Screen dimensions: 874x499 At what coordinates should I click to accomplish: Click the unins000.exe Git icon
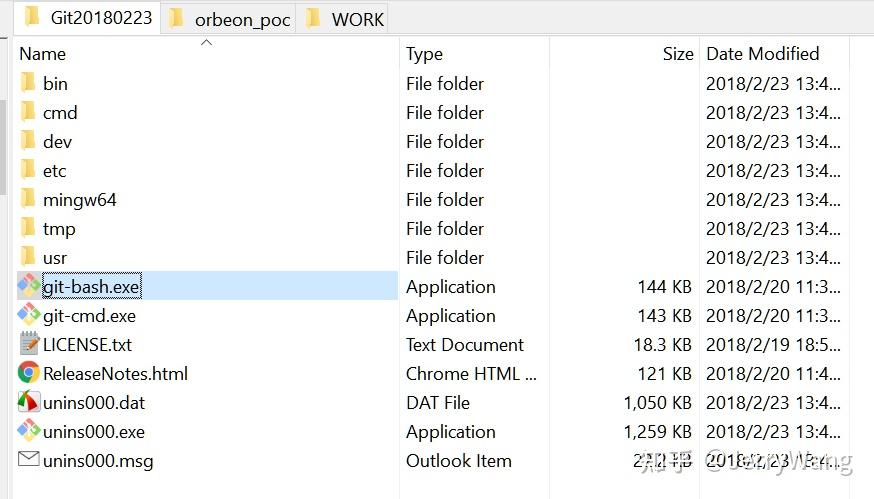[x=28, y=430]
